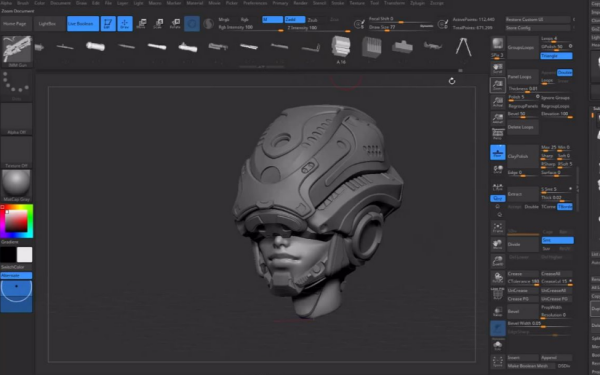Image resolution: width=600 pixels, height=375 pixels.
Task: Click the Zoom canvas icon
Action: point(497,85)
